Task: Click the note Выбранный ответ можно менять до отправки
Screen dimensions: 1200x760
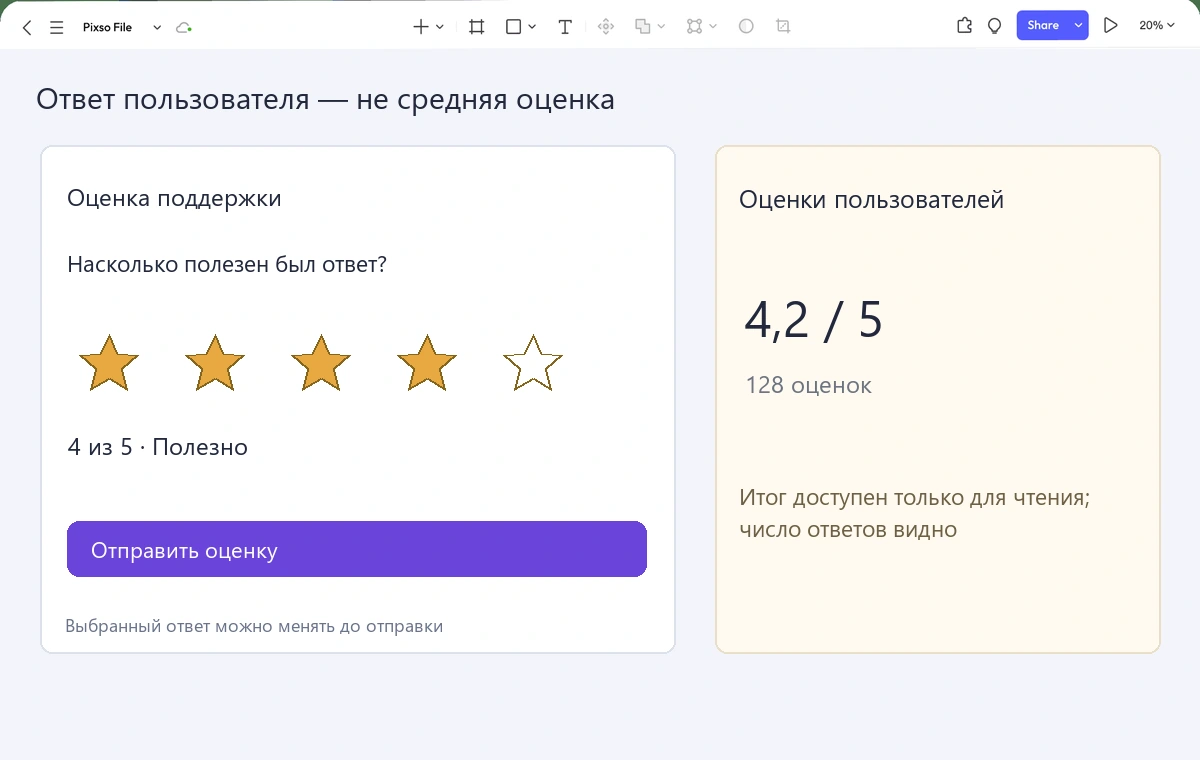Action: point(254,626)
